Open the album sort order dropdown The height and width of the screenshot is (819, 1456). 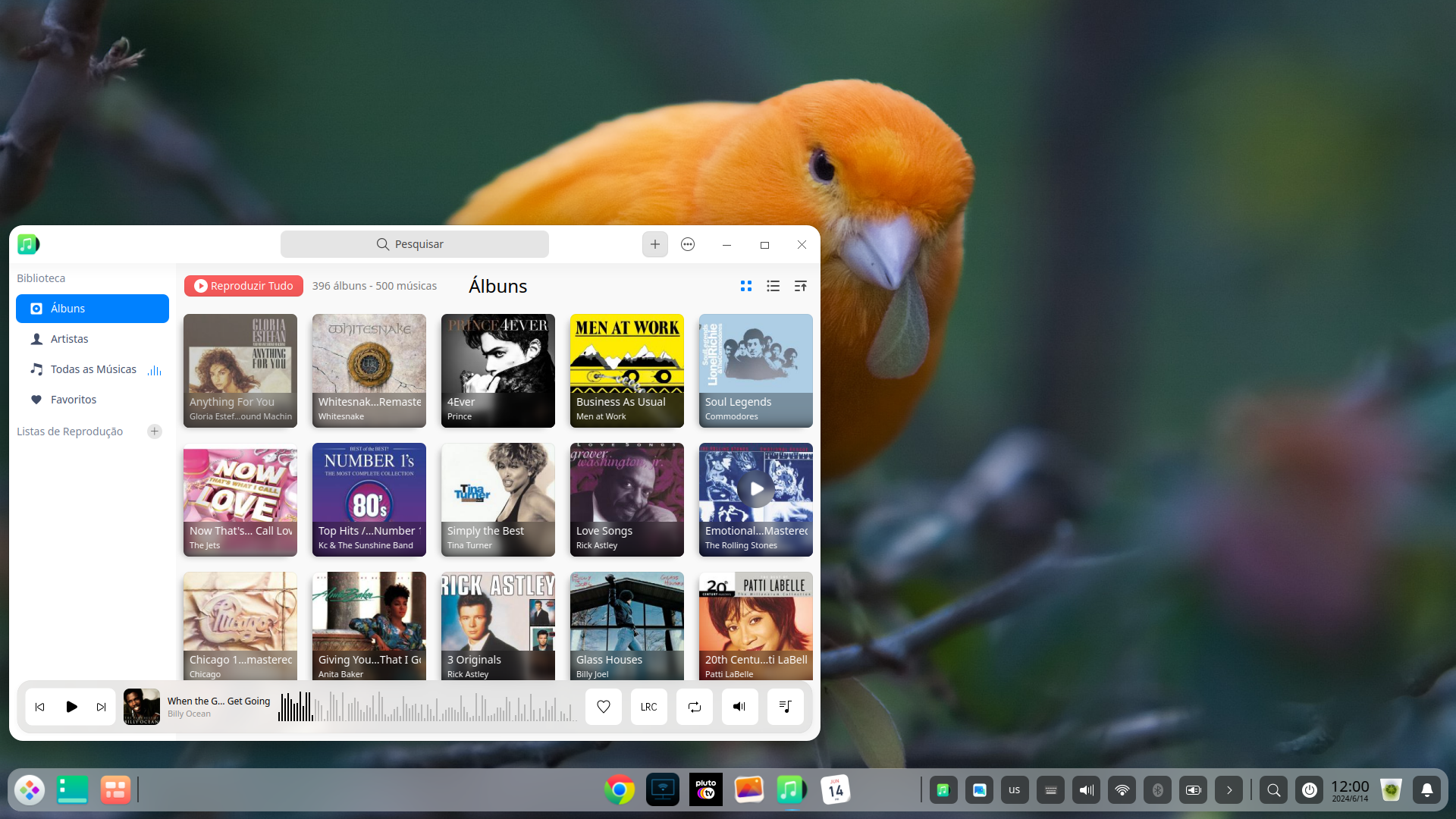[800, 286]
